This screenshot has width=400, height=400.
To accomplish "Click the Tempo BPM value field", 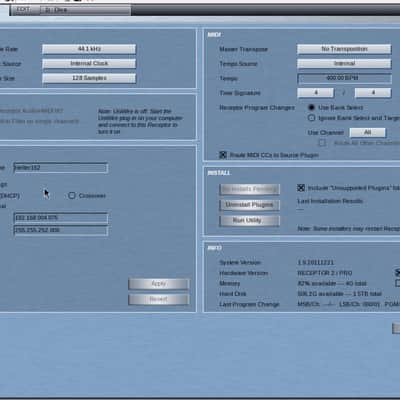I will click(x=344, y=78).
